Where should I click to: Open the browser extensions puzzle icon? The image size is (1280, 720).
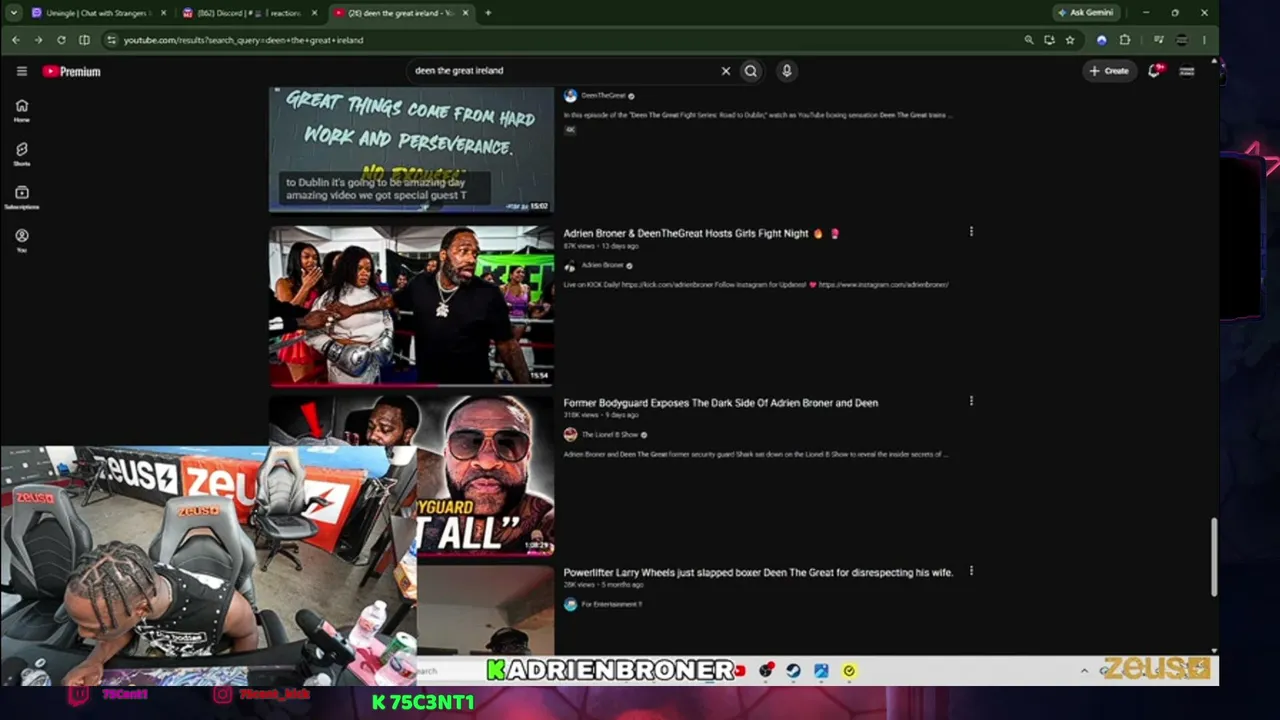[1125, 40]
